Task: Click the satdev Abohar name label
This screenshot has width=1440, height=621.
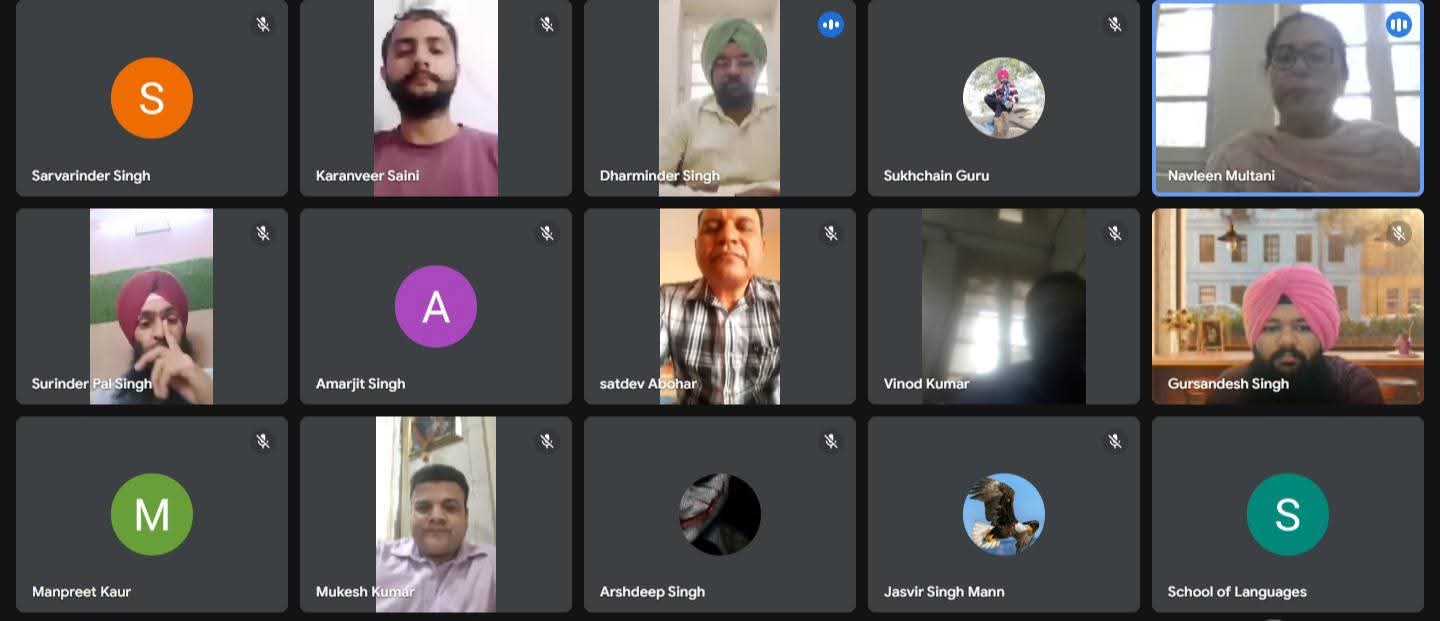Action: 648,384
